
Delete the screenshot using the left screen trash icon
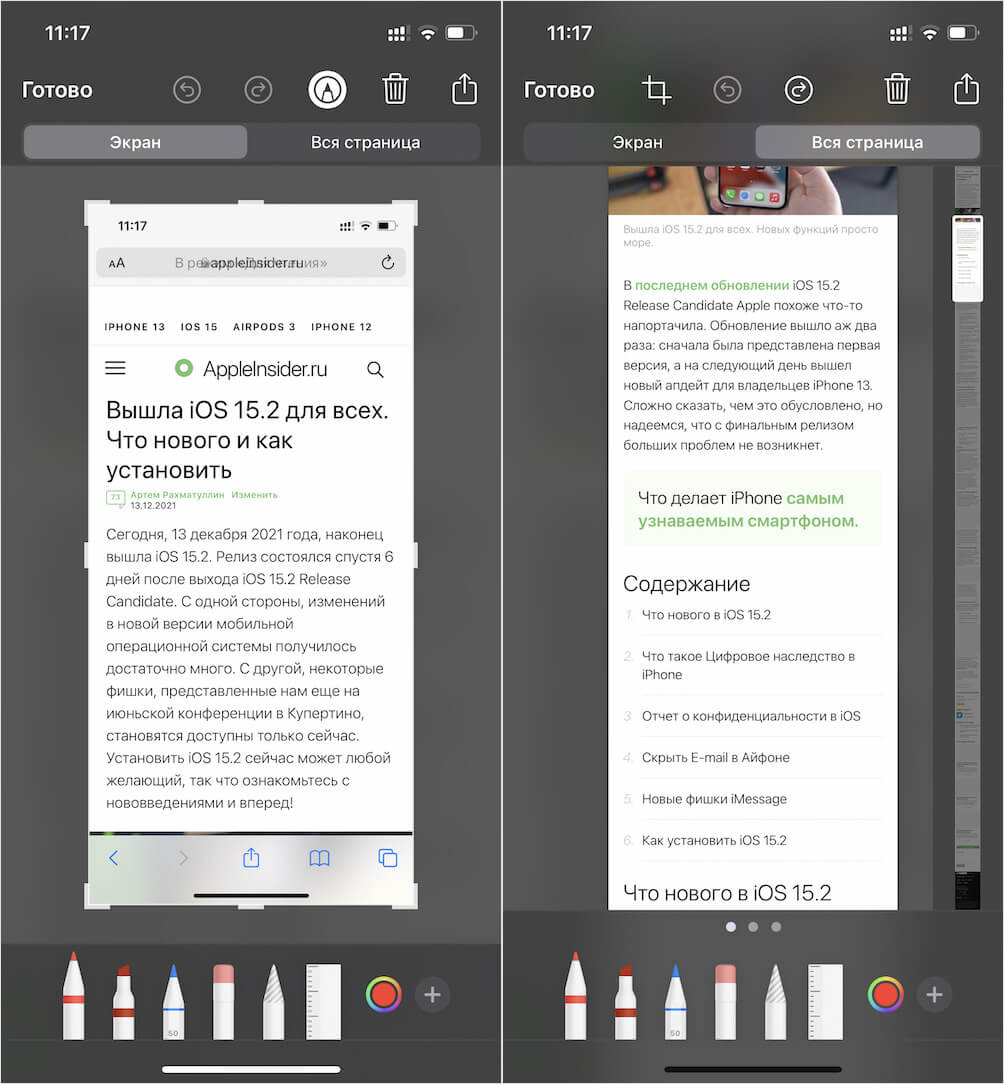coord(395,90)
